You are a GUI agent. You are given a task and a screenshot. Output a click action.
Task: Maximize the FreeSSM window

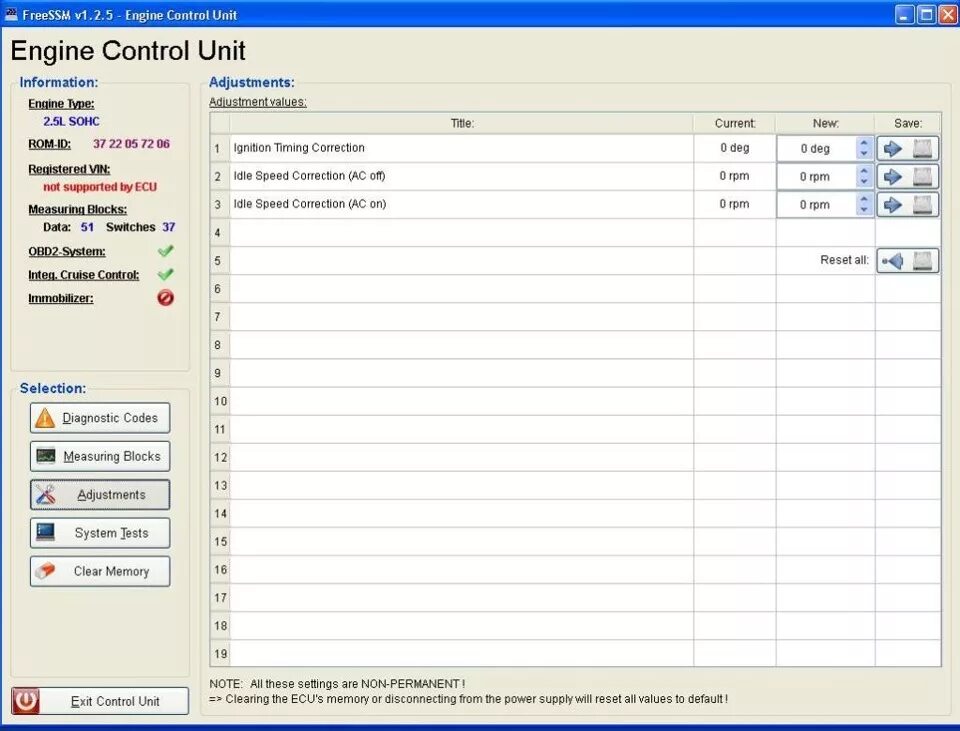pyautogui.click(x=926, y=15)
